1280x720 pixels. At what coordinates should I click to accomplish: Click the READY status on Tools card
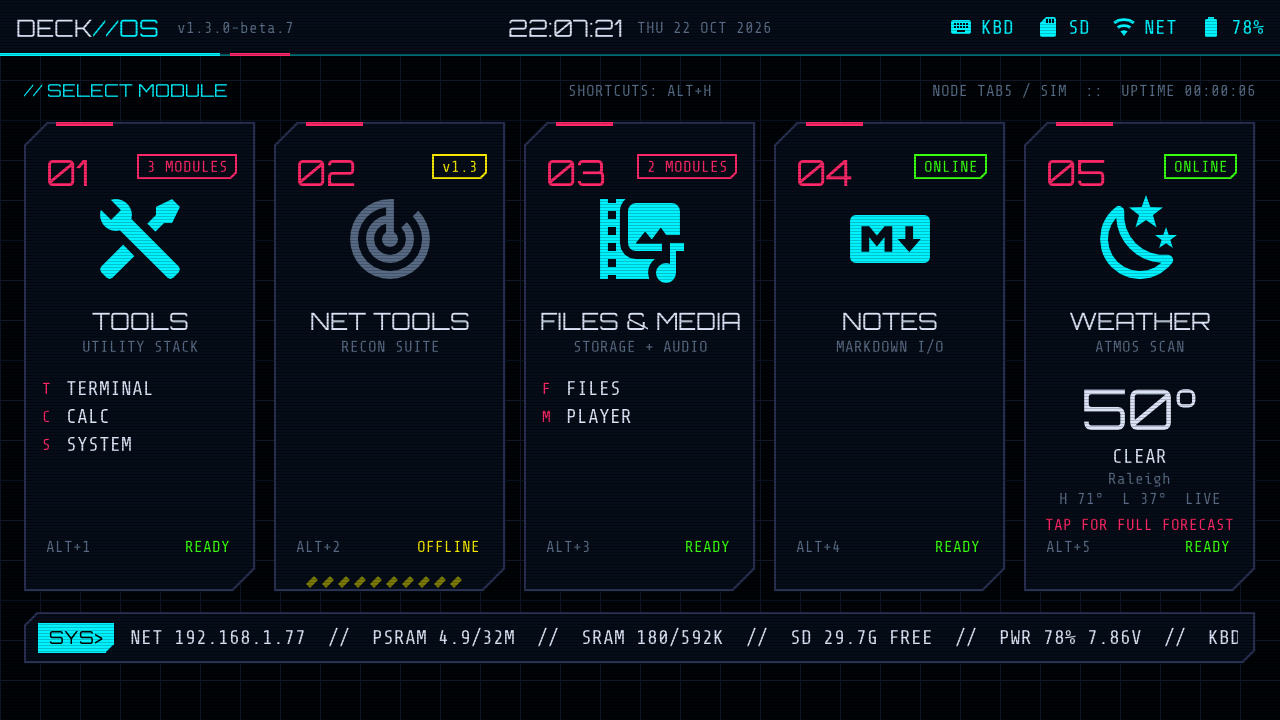tap(207, 547)
